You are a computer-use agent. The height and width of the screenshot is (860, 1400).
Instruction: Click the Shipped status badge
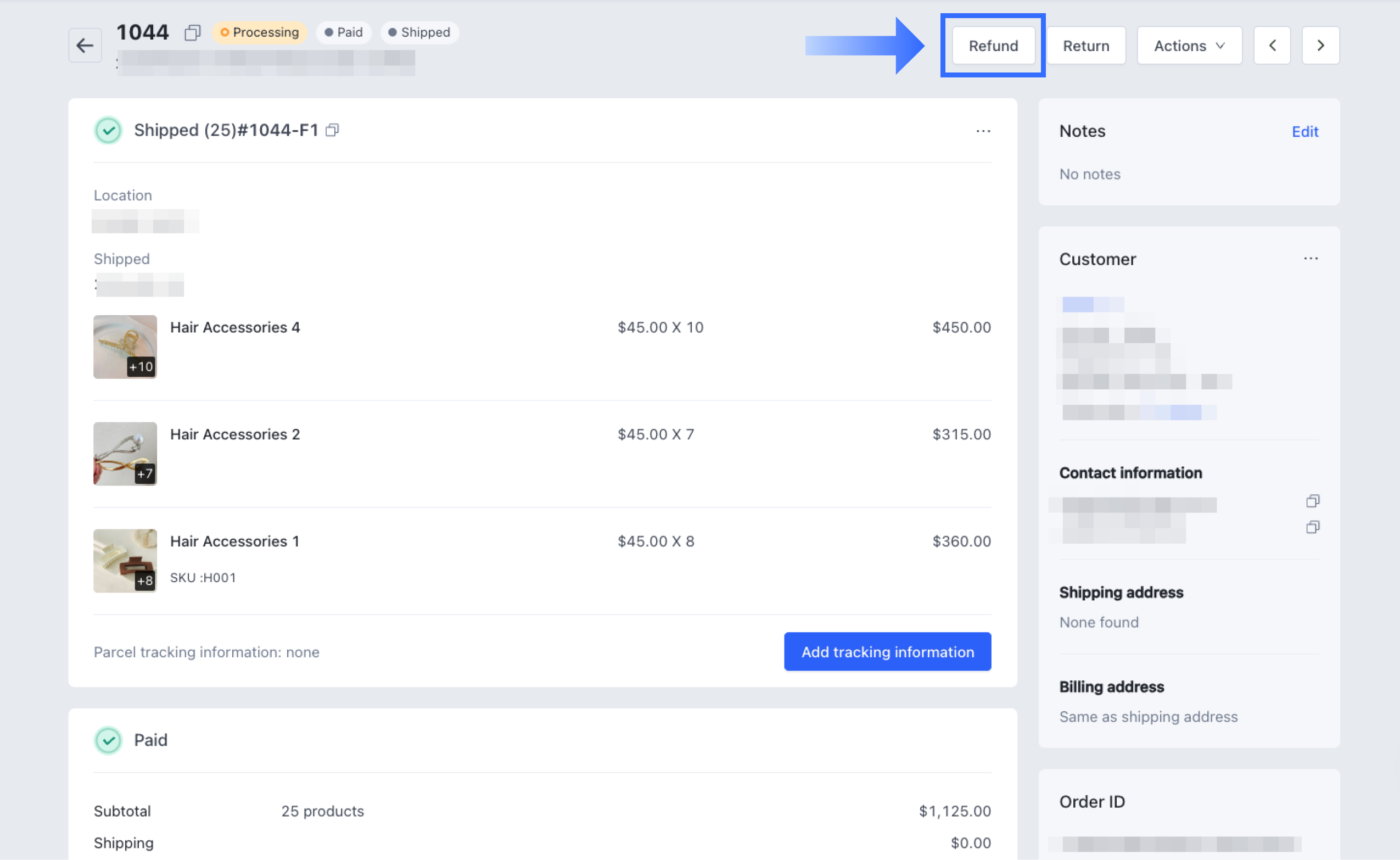point(419,32)
